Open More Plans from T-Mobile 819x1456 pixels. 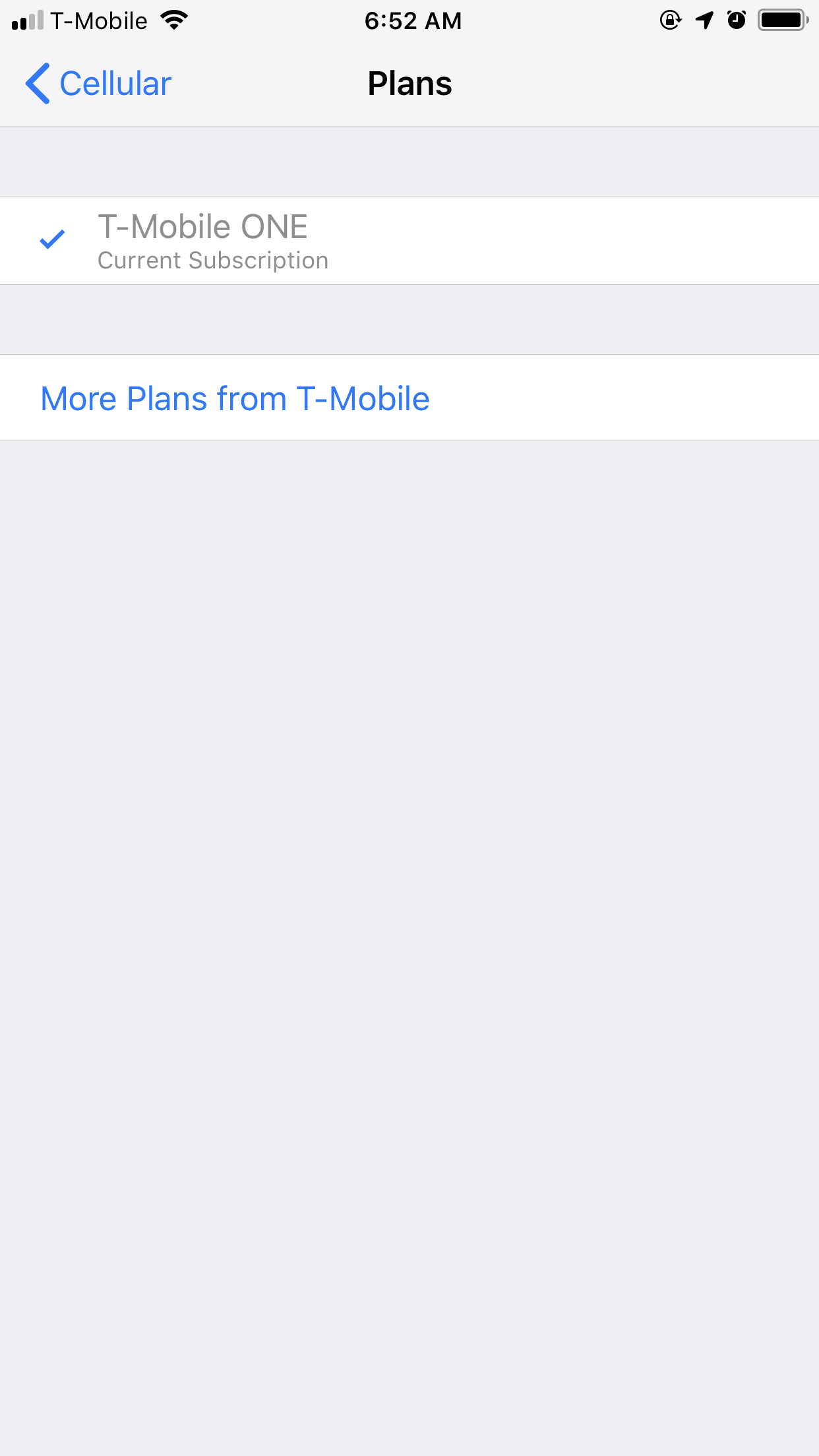point(235,398)
